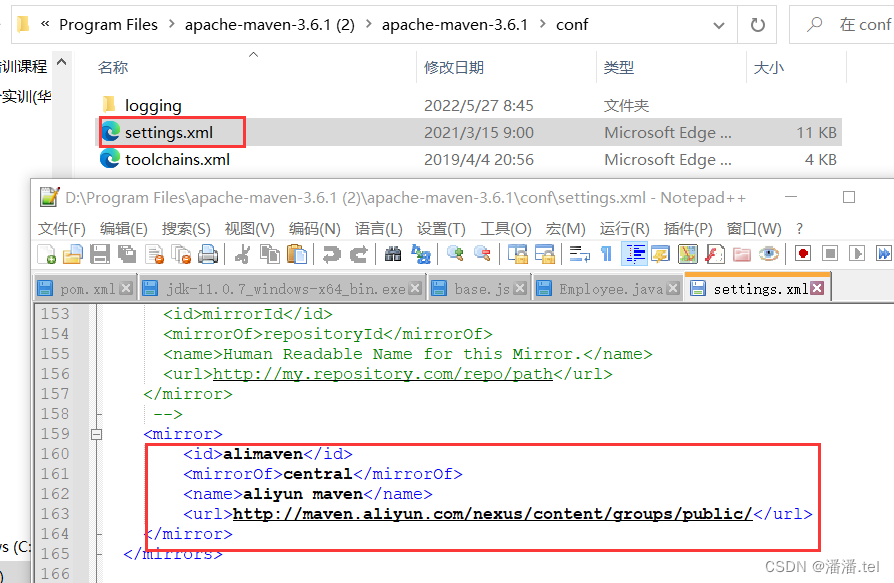Open the 插件(P) menu
Viewport: 894px width, 583px height.
(x=688, y=229)
